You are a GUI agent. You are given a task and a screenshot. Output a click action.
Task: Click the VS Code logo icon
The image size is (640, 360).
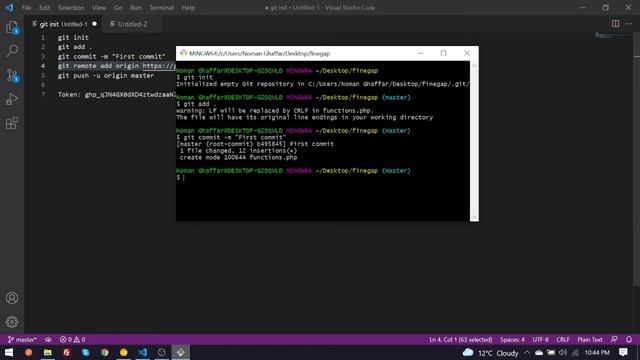click(9, 7)
